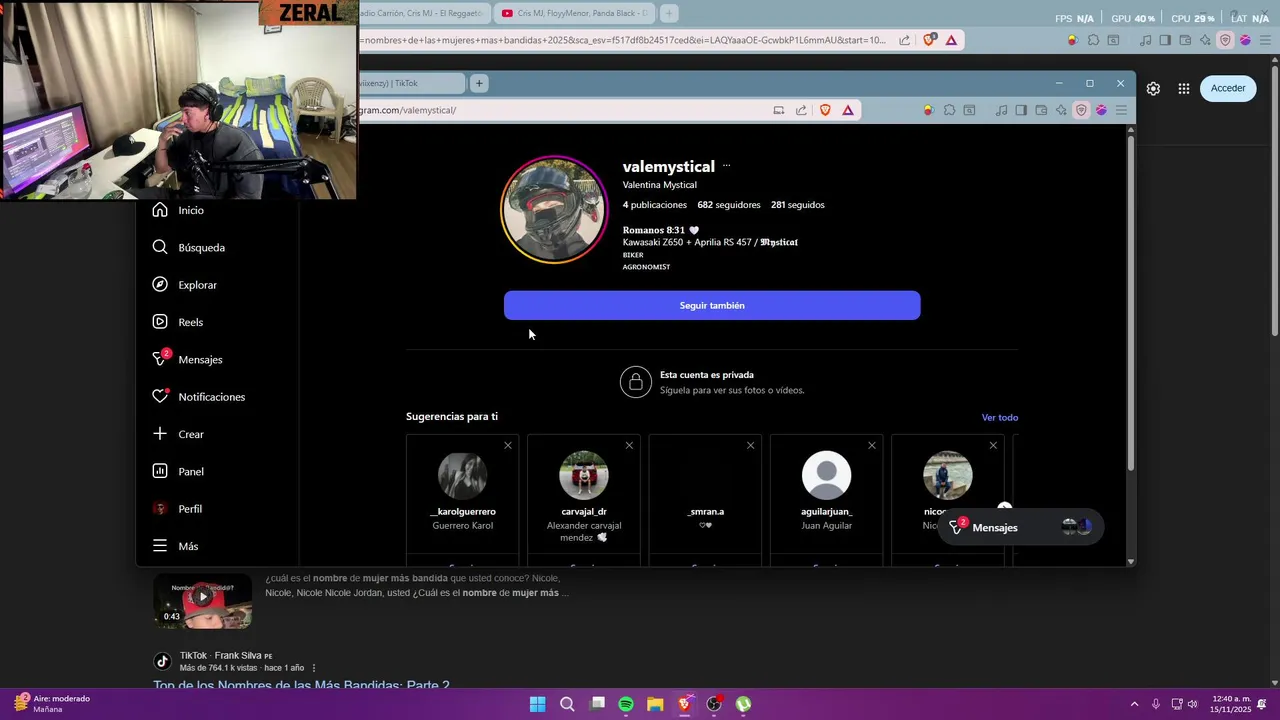Open front window Brave hamburger menu
This screenshot has width=1280, height=720.
(x=1121, y=110)
